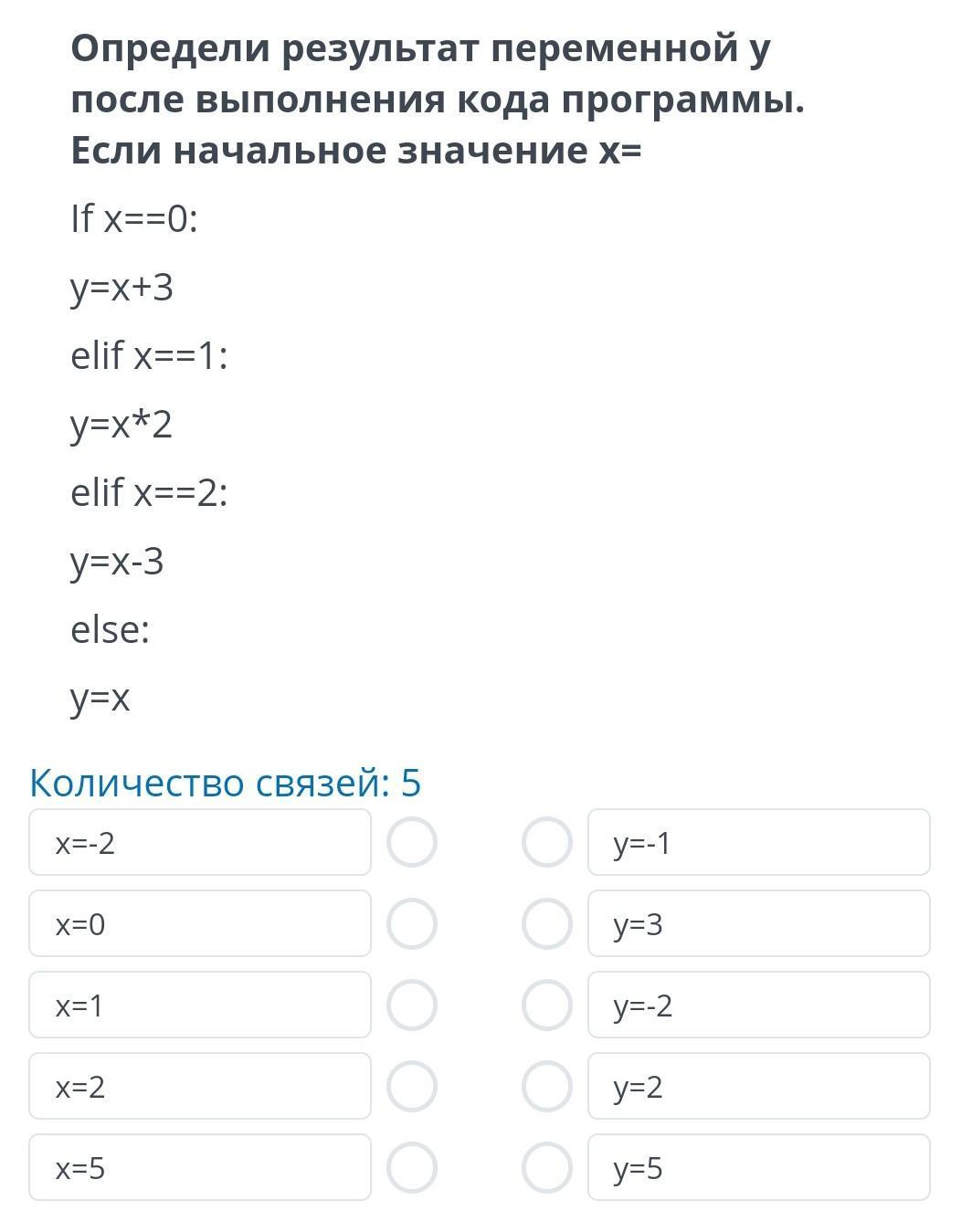Select the connector circle beside y=2
This screenshot has width=972, height=1232.
click(x=546, y=1086)
